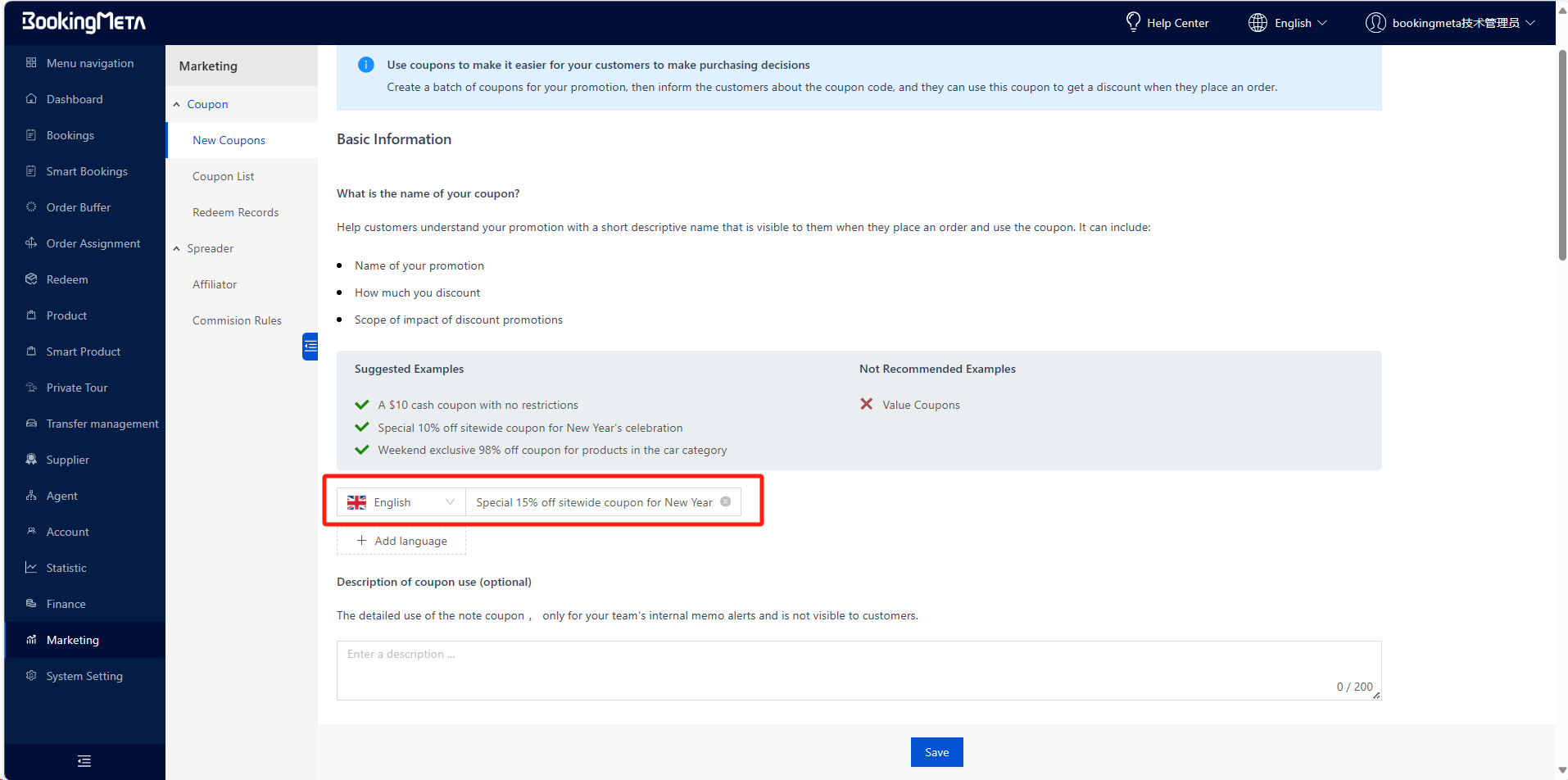
Task: Collapse the Coupon submenu section
Action: click(x=177, y=104)
